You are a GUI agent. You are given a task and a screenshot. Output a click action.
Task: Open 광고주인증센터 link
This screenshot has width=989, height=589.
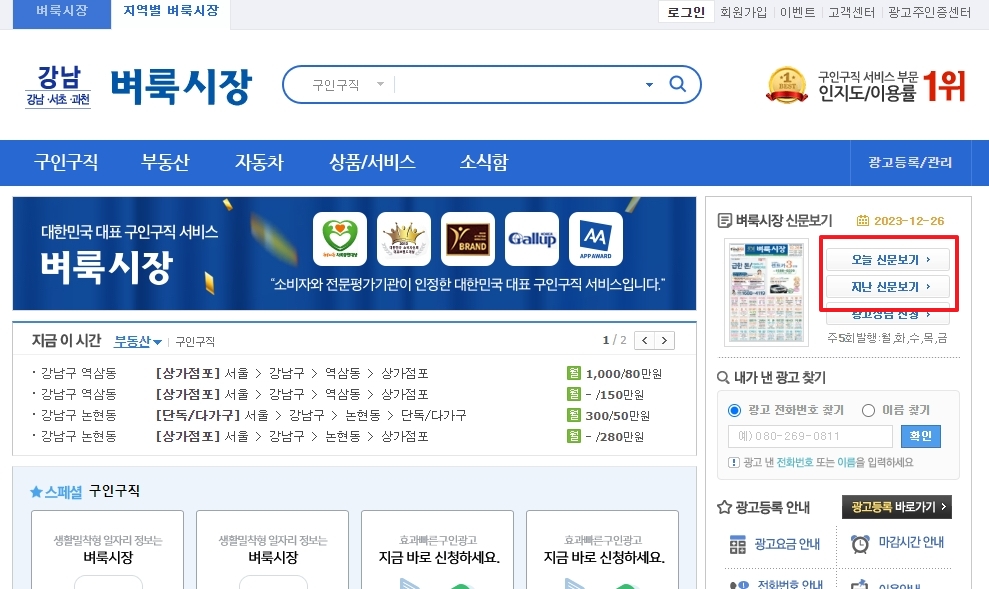click(x=929, y=12)
